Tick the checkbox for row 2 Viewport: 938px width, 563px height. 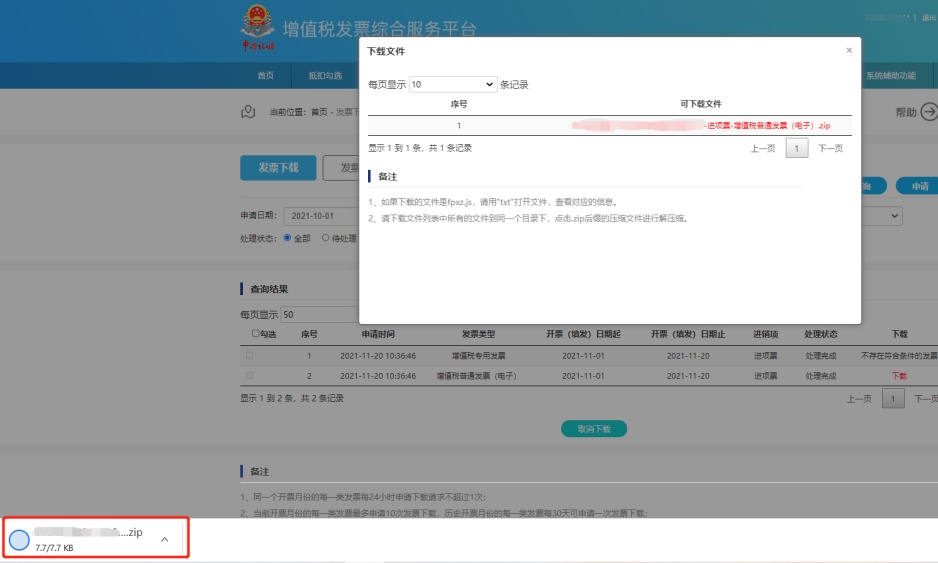coord(250,376)
